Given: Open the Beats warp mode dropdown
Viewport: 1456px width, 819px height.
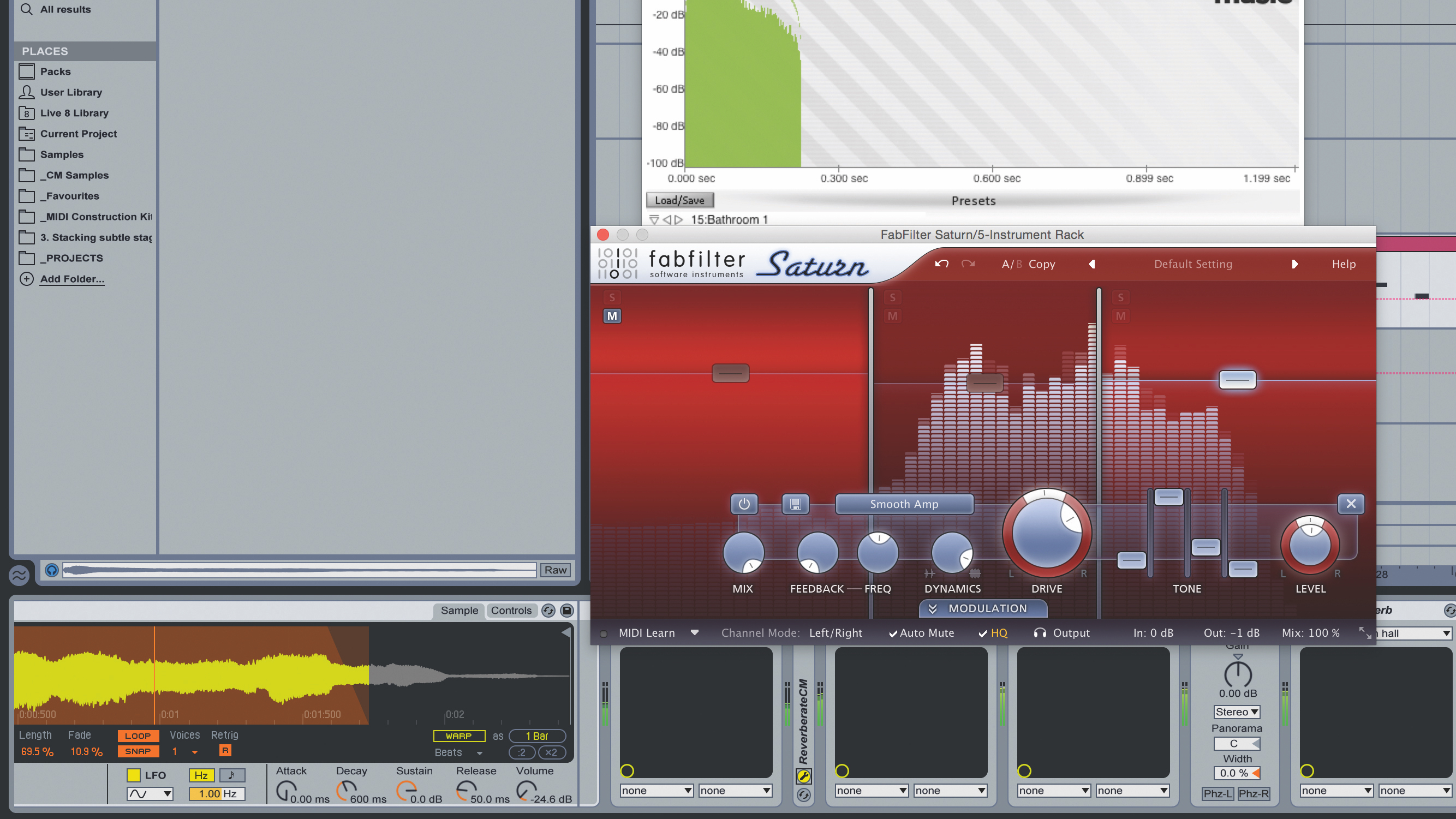Looking at the screenshot, I should click(x=459, y=752).
